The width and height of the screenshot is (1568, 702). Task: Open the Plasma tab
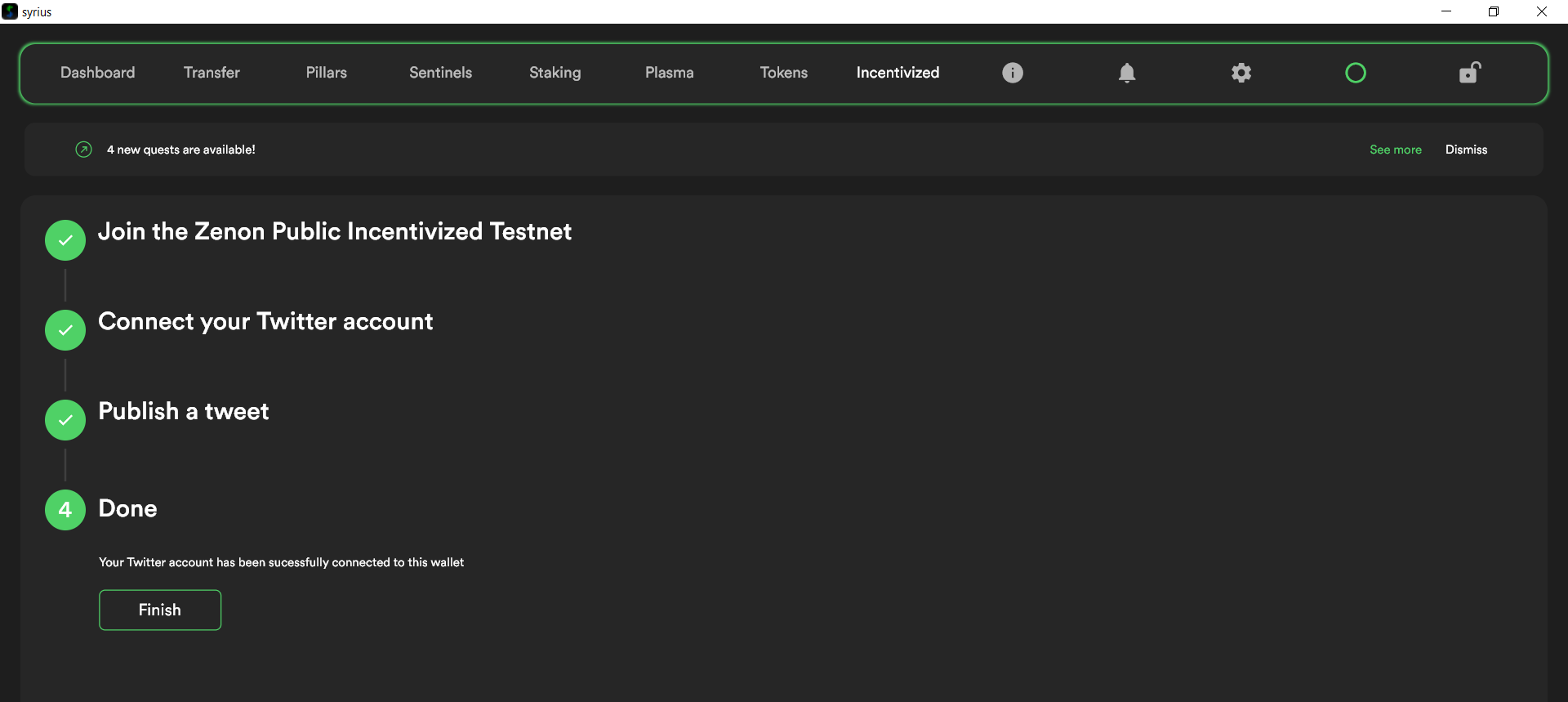669,73
